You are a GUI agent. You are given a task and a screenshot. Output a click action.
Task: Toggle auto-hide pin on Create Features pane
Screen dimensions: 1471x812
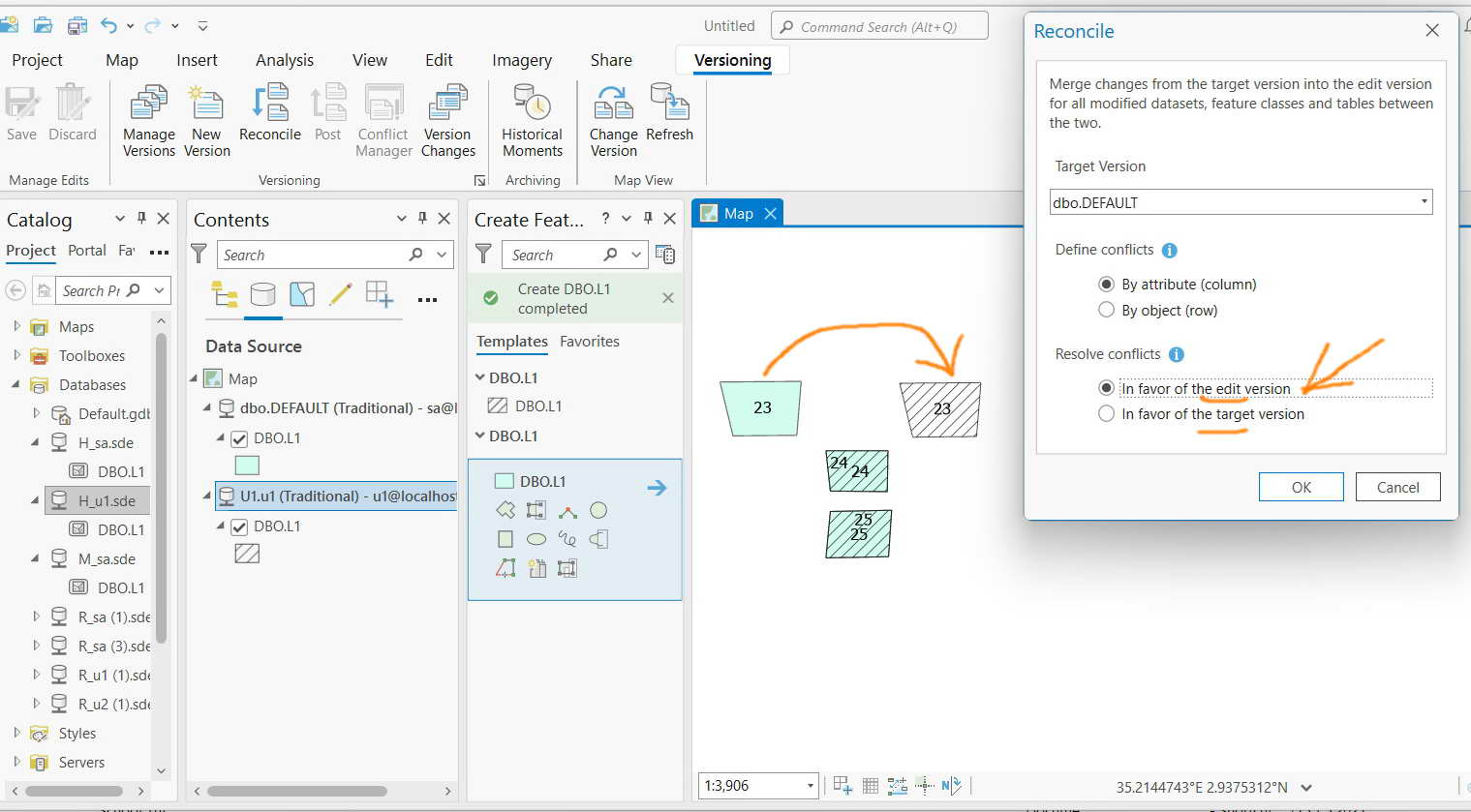(x=648, y=219)
